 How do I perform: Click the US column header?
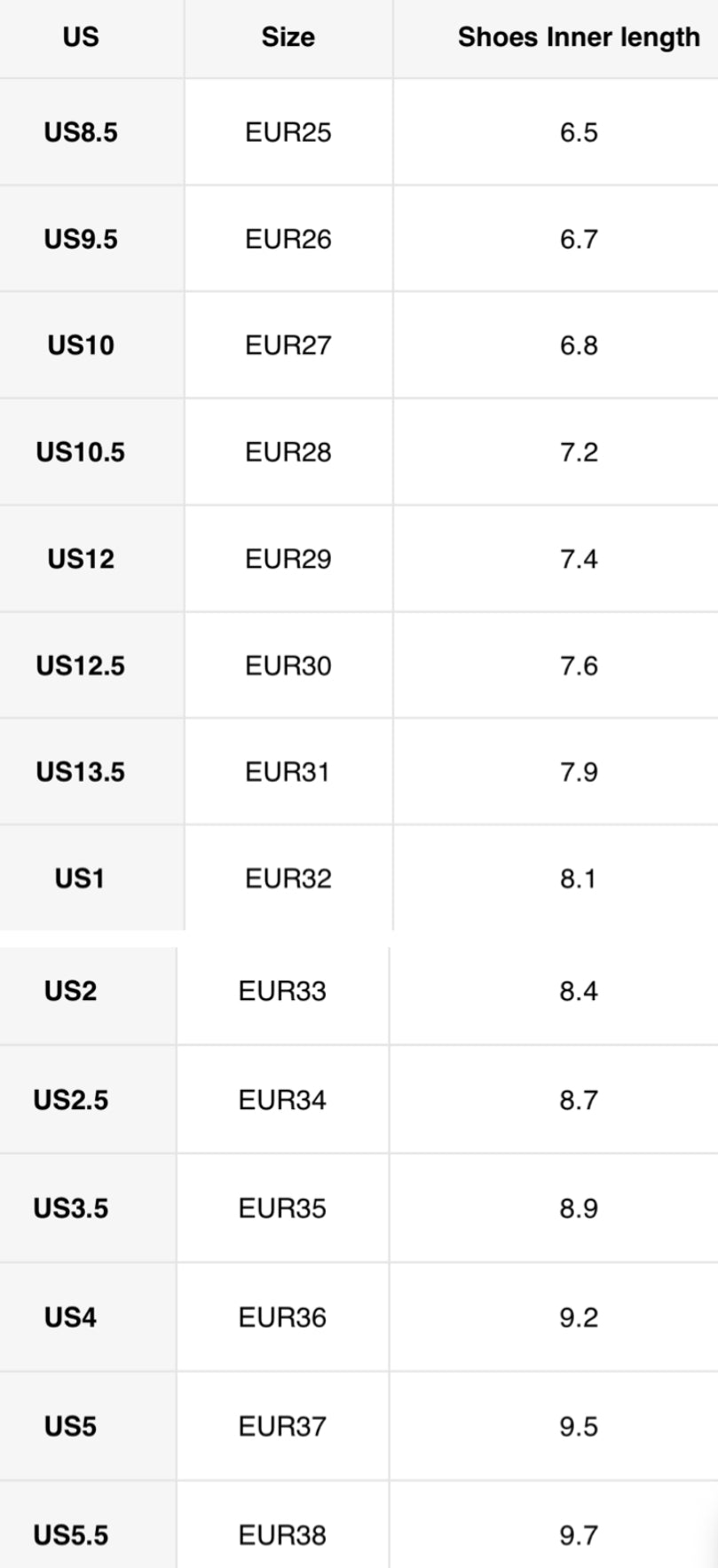81,37
